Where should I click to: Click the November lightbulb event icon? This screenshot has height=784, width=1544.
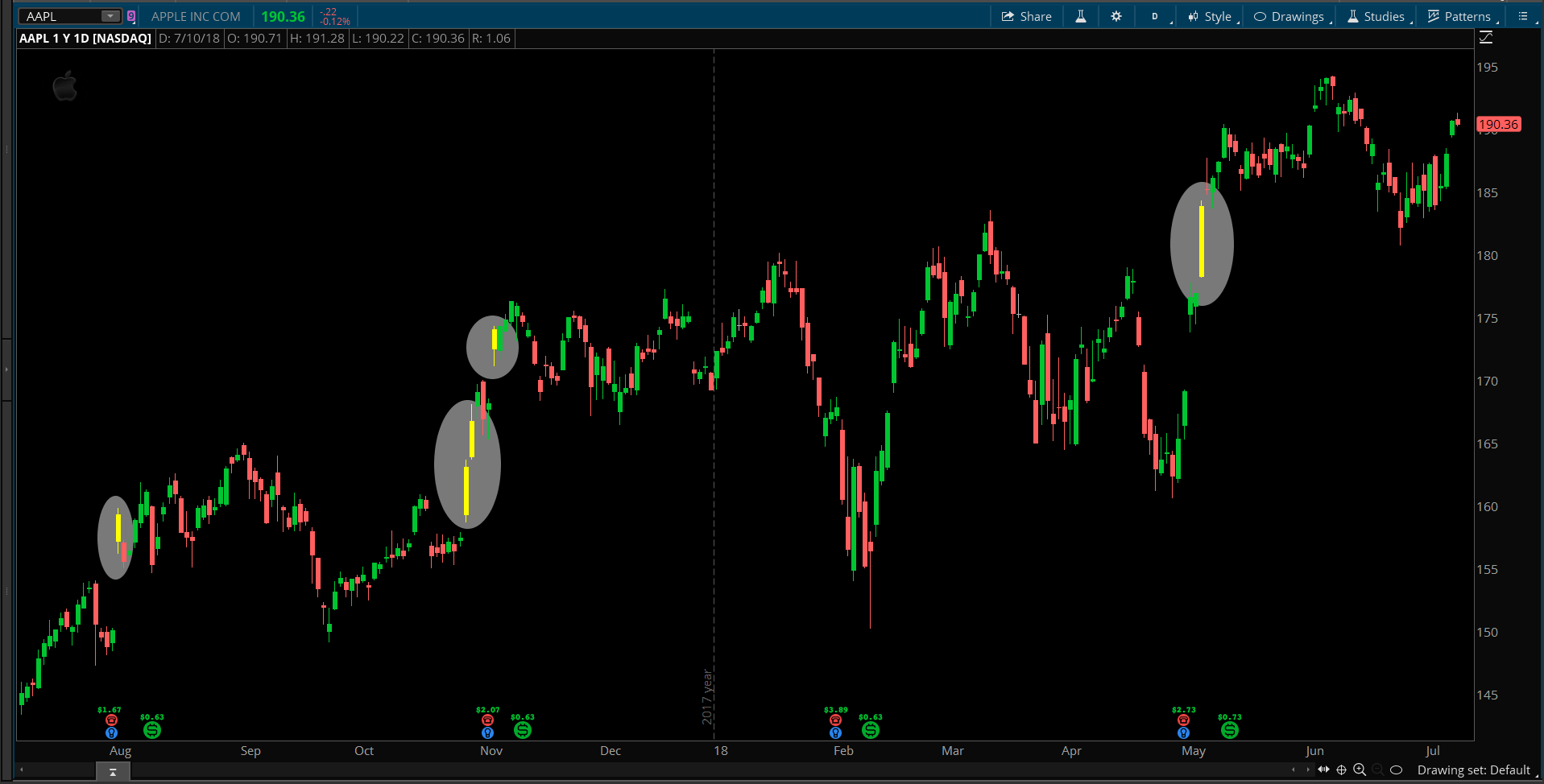[x=487, y=732]
